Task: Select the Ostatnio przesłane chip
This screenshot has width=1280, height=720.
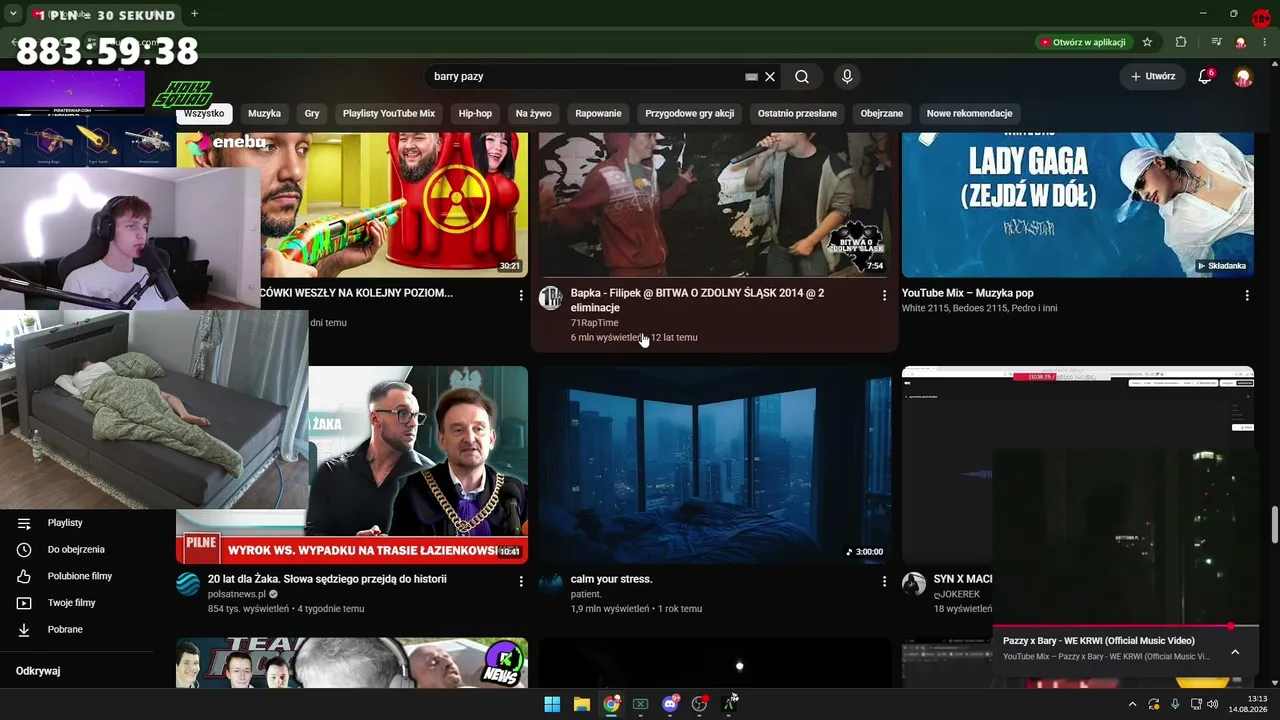Action: (x=797, y=113)
